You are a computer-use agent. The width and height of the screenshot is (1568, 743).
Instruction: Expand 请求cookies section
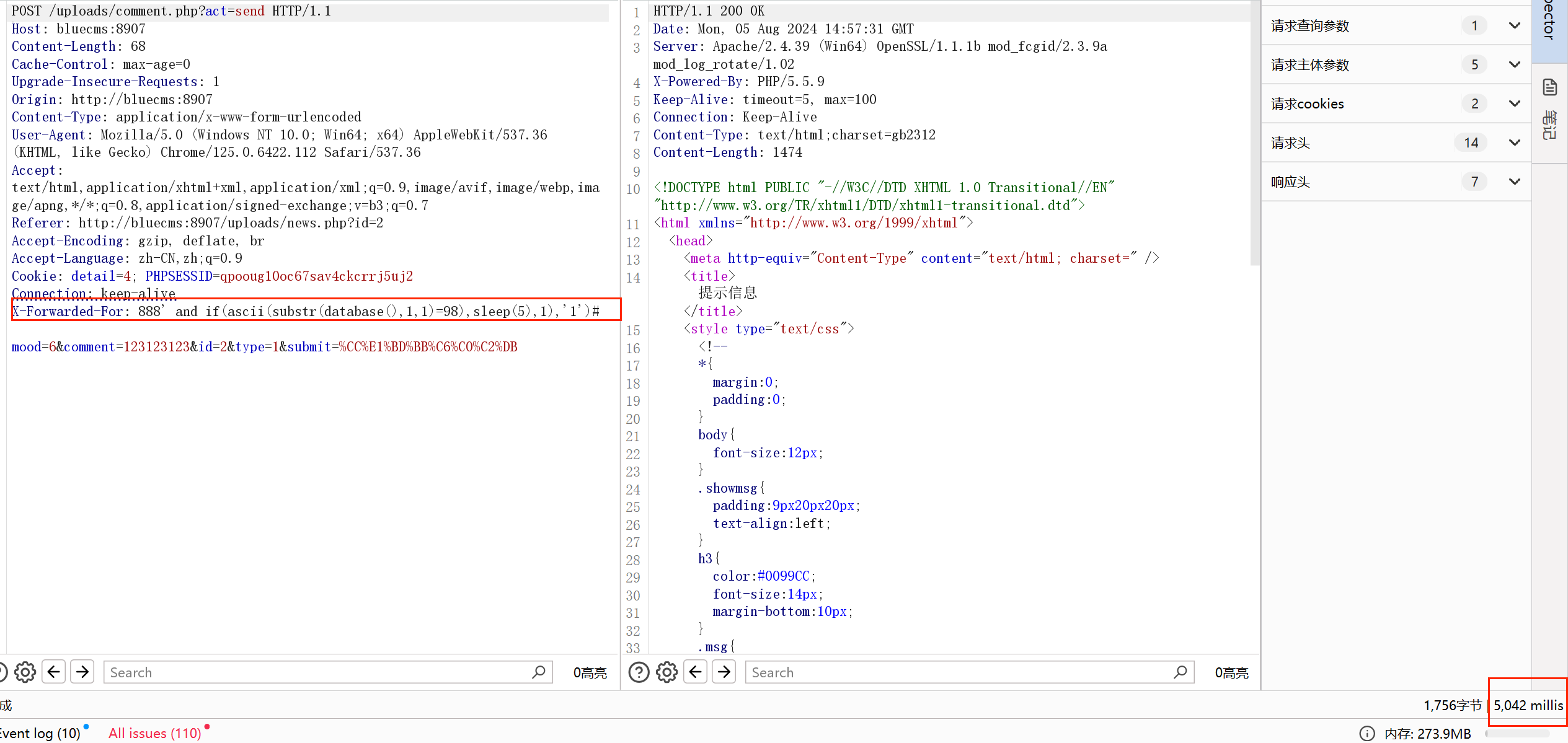tap(1515, 103)
